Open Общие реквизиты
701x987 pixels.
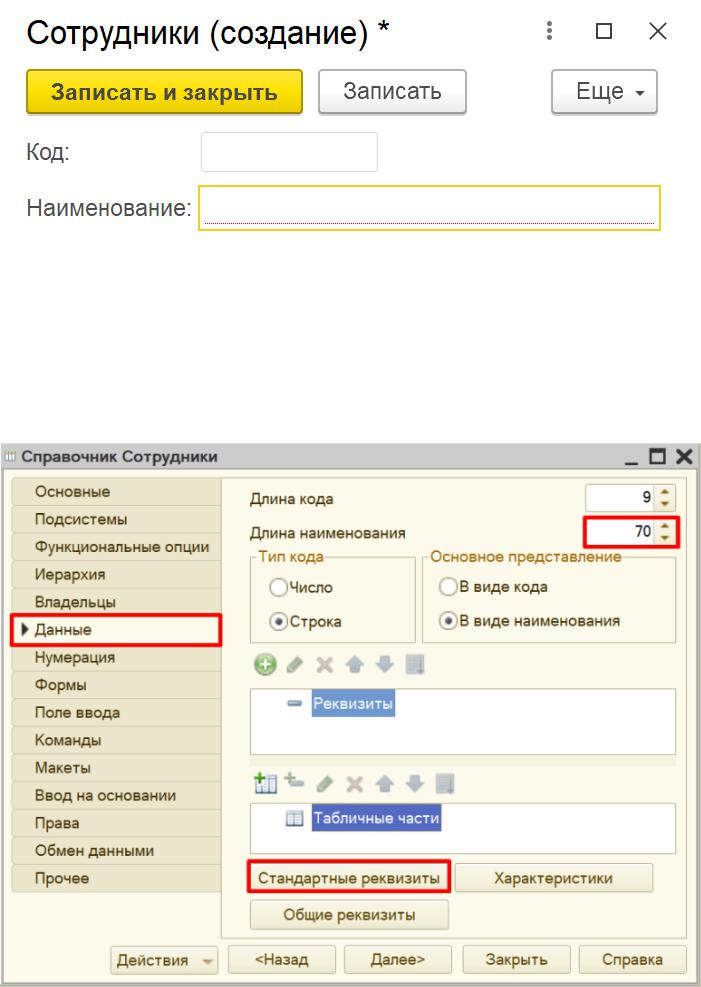click(349, 915)
